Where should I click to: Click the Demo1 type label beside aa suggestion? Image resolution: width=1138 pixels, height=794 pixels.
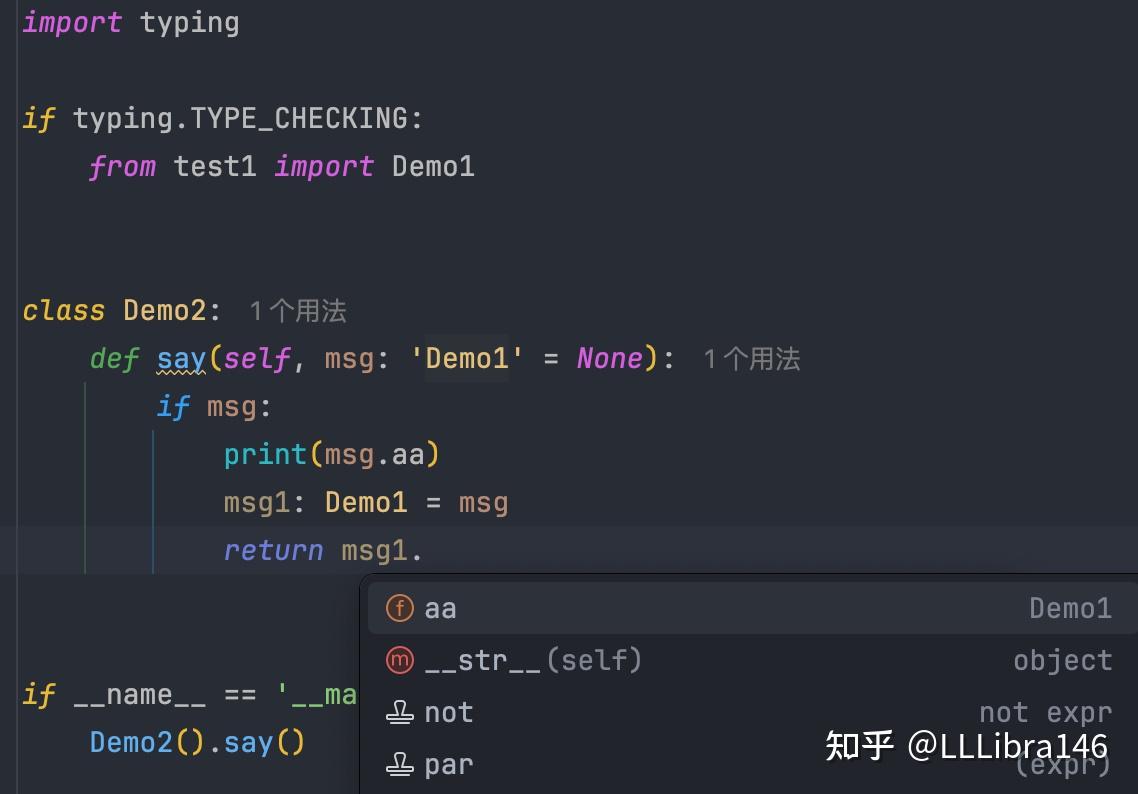click(x=1071, y=608)
